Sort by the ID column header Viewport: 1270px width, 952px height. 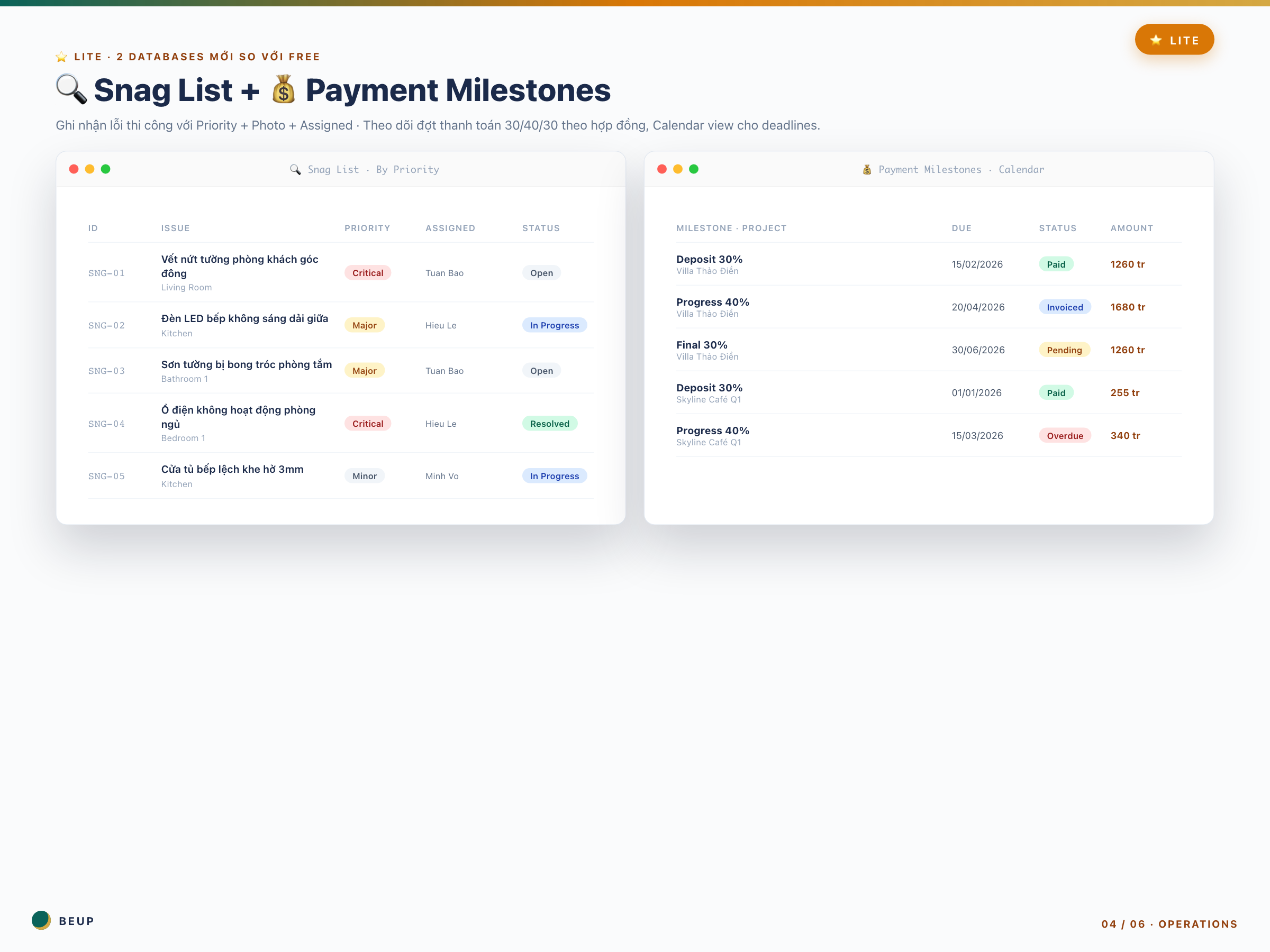pyautogui.click(x=93, y=228)
